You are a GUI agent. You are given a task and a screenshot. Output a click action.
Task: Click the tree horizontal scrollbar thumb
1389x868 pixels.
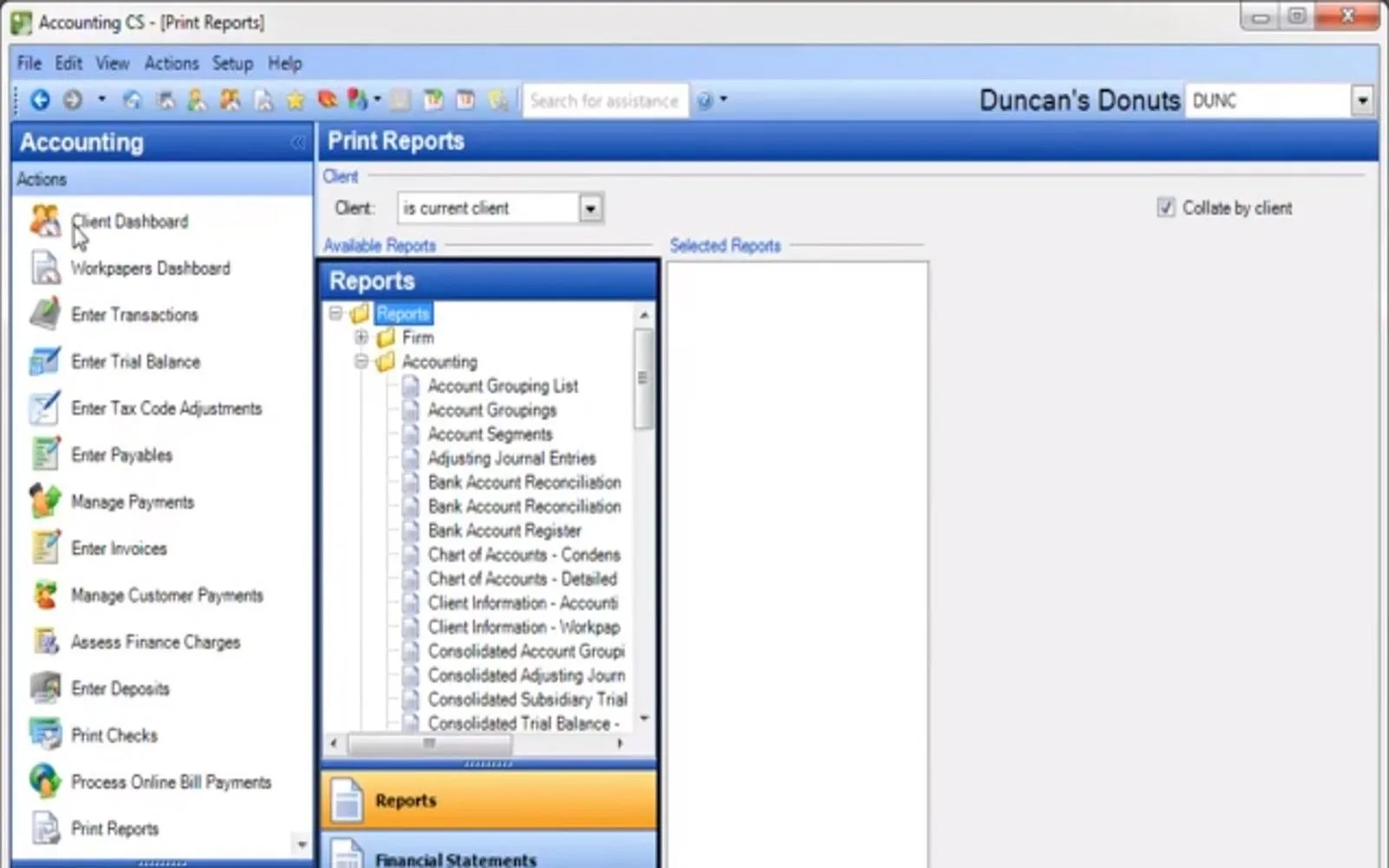(430, 743)
